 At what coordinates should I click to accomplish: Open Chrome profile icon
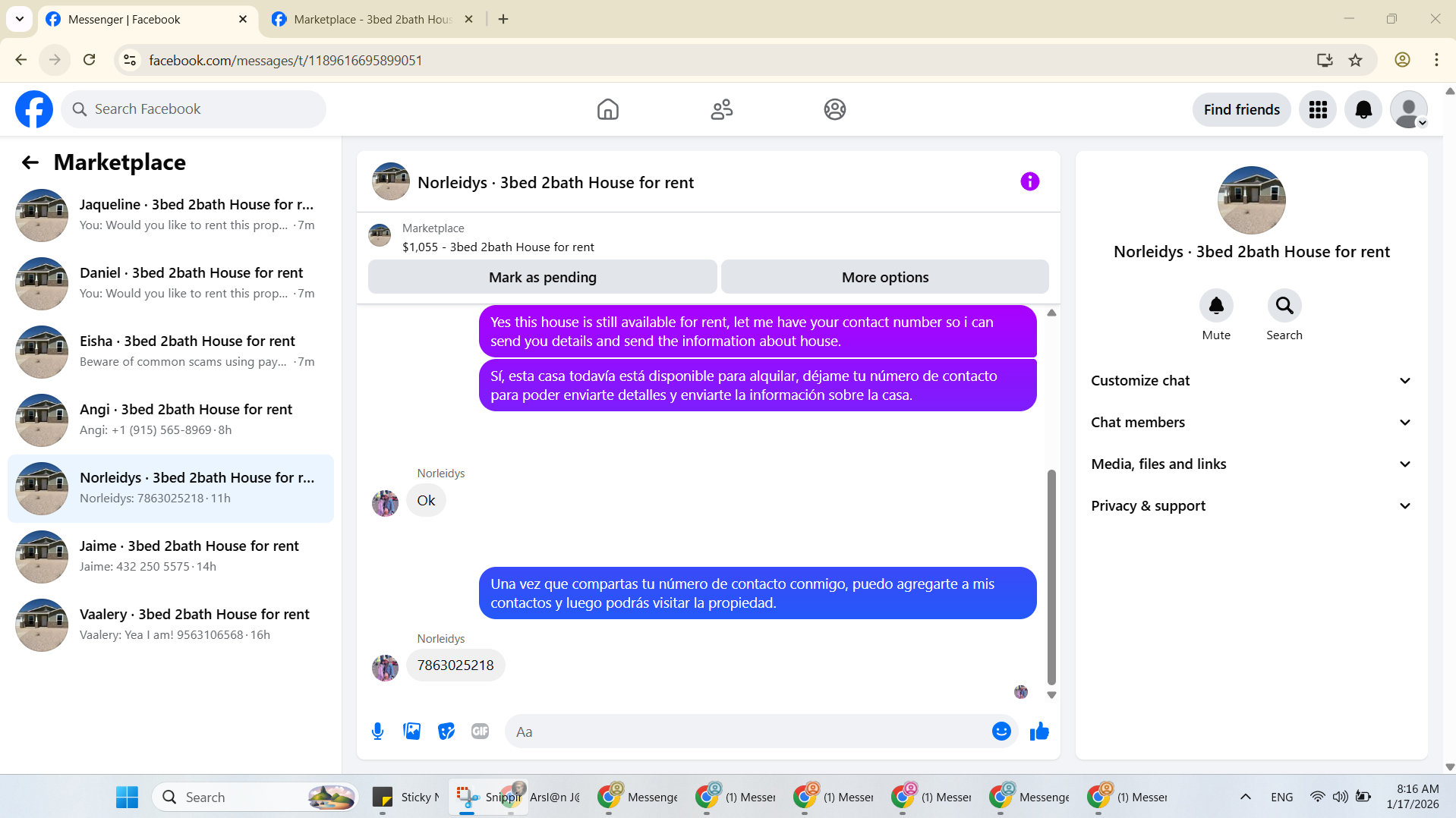(1401, 60)
